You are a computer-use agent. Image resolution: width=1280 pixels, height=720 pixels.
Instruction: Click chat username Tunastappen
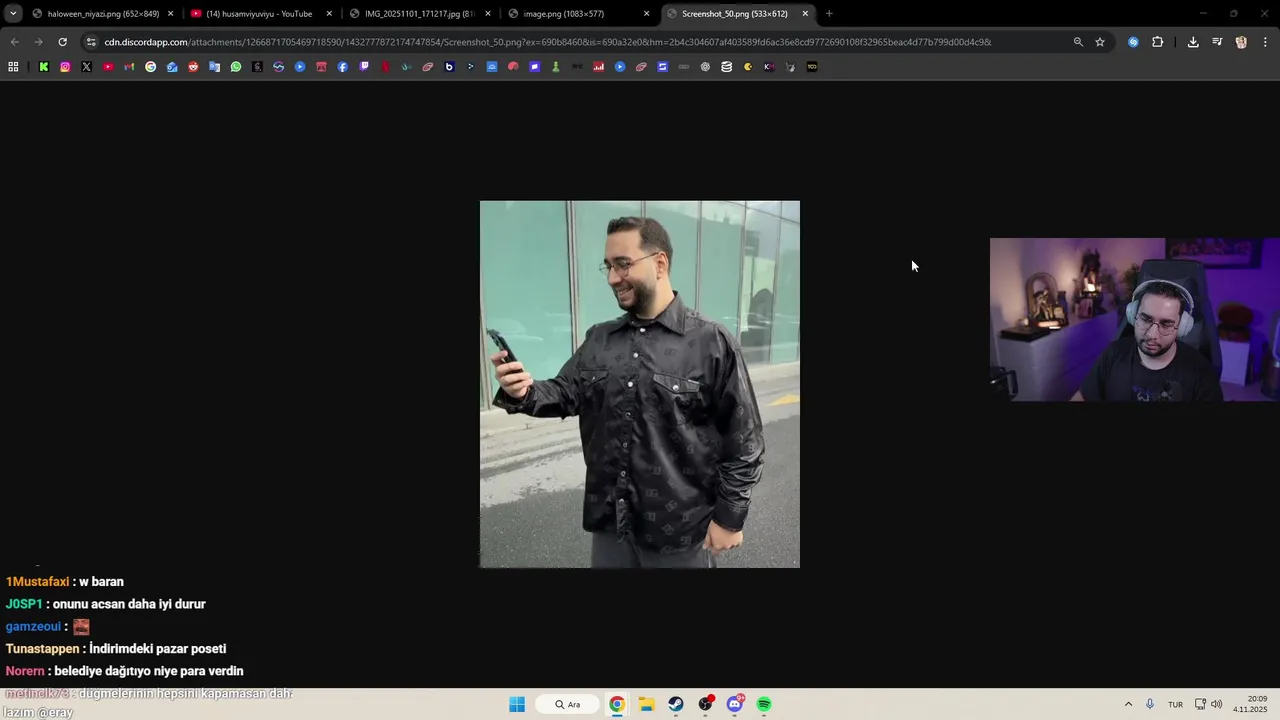tap(42, 649)
